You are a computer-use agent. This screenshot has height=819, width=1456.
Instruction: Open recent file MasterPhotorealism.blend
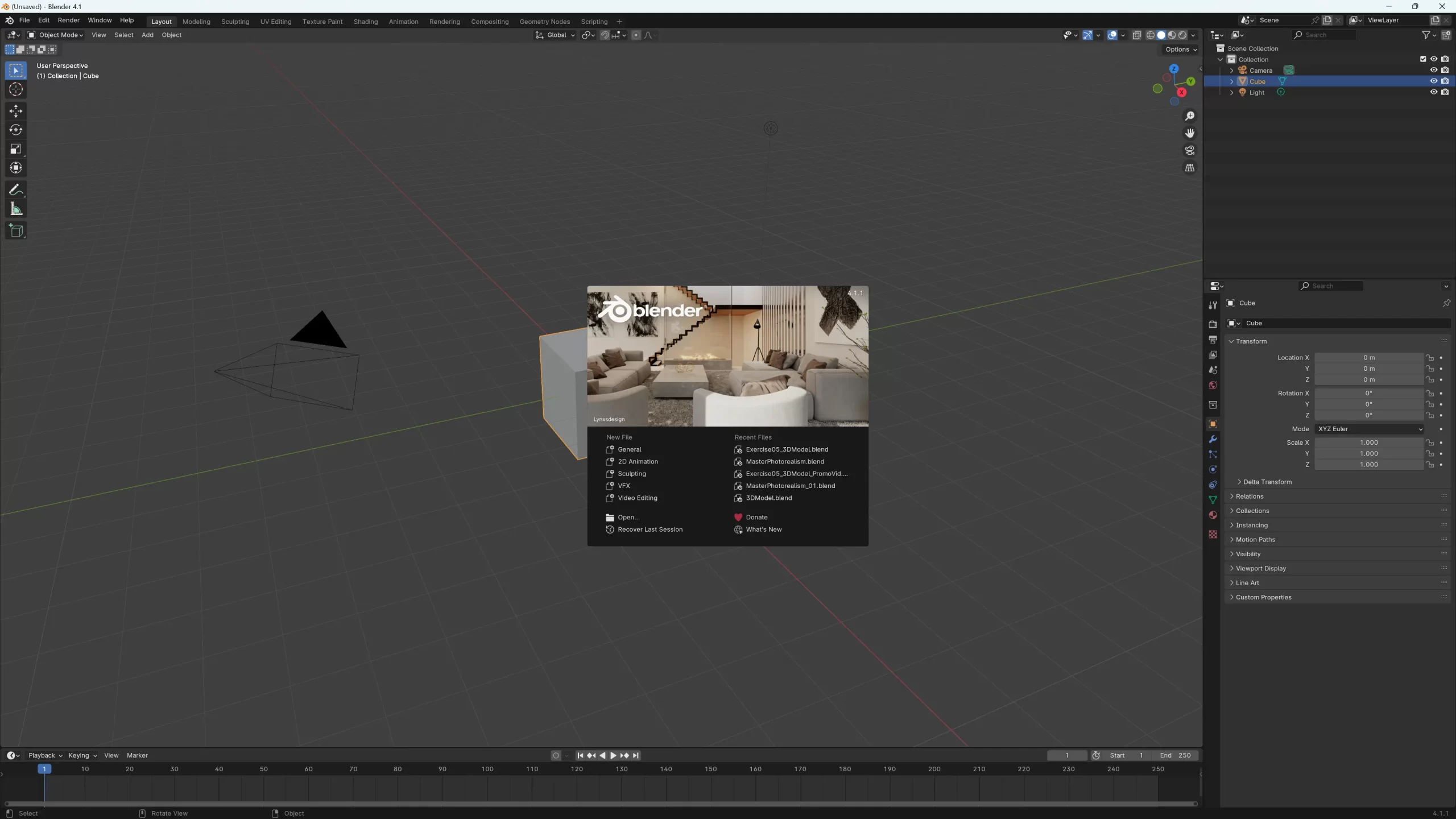[785, 461]
